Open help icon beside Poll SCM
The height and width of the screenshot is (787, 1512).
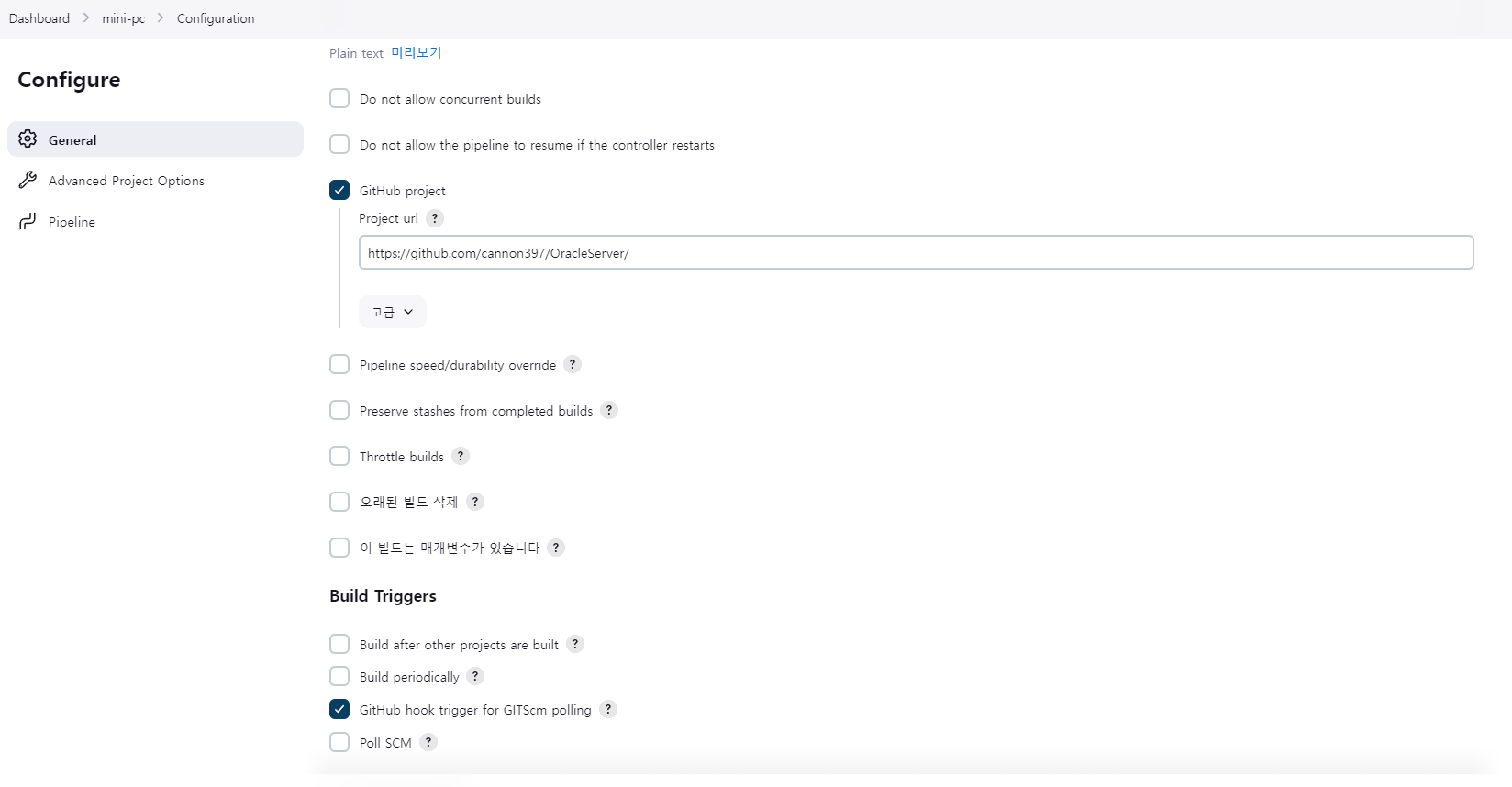pos(428,742)
